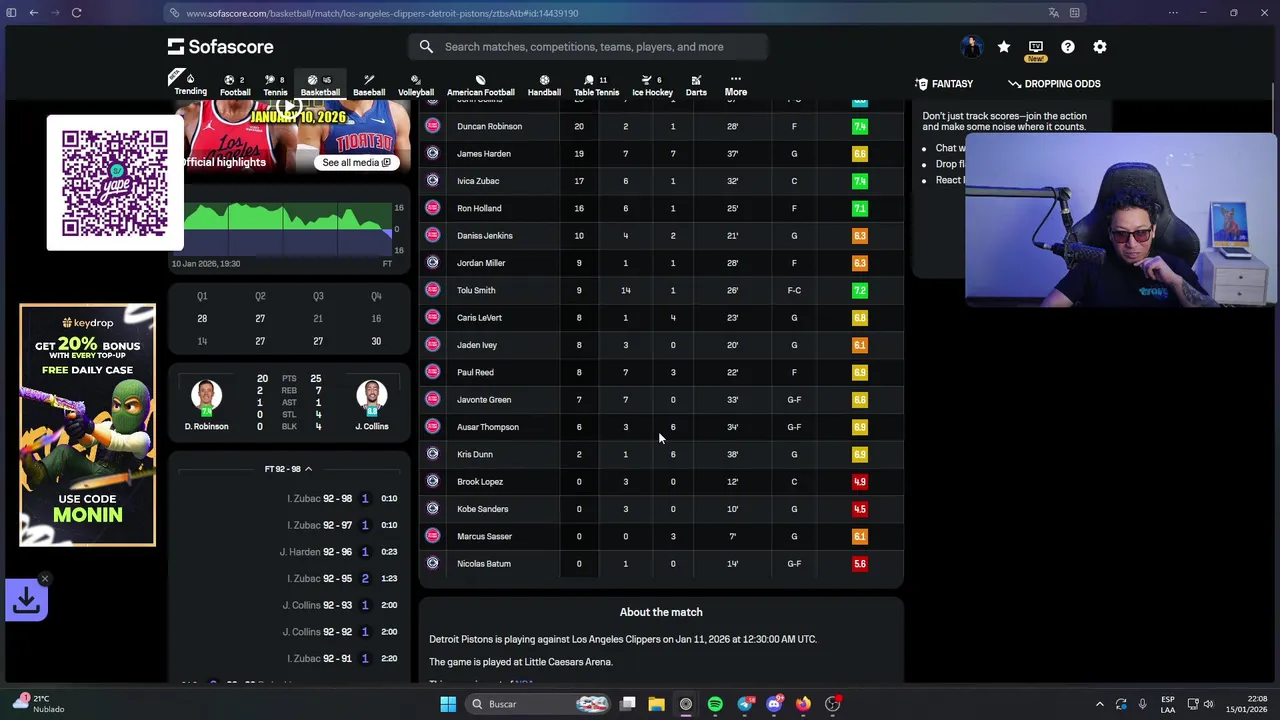Screen dimensions: 1280x720
Task: Open the settings gear icon
Action: click(1100, 47)
